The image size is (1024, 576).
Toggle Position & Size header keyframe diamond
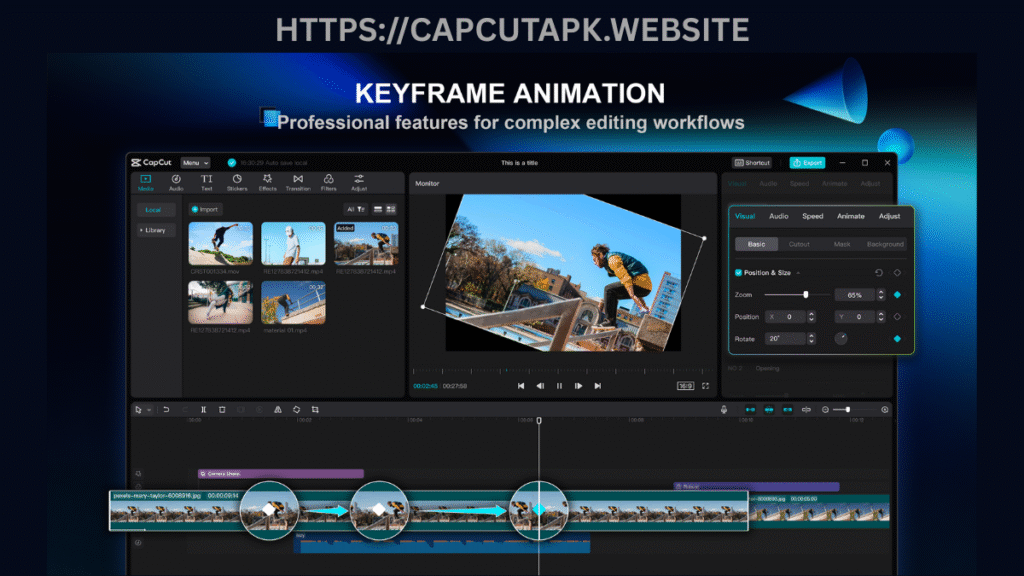coord(897,272)
